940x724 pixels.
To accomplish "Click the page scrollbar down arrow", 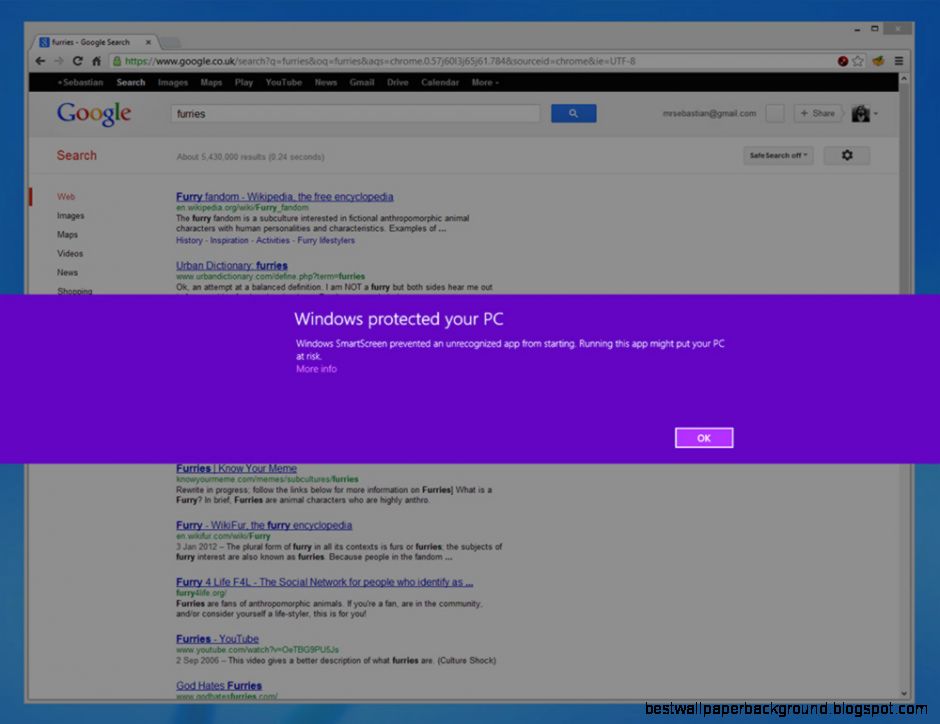I will coord(904,693).
